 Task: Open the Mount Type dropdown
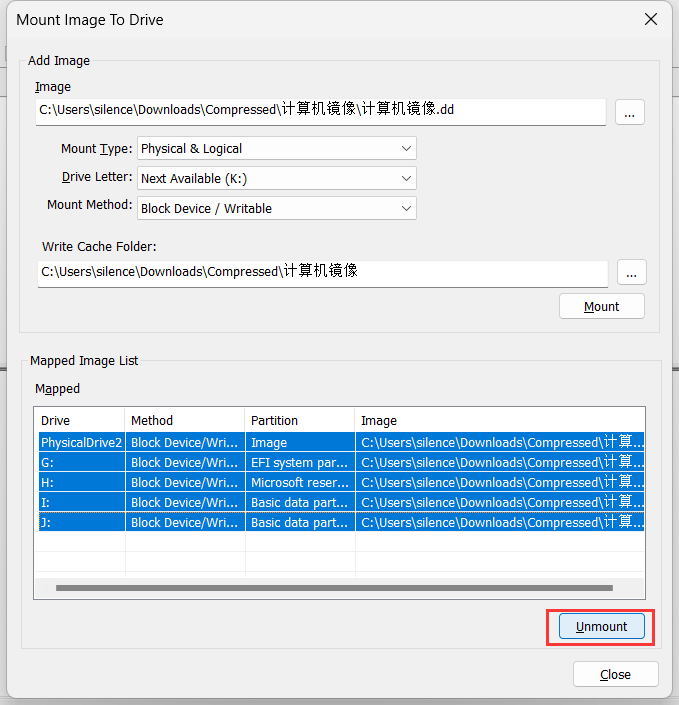pyautogui.click(x=277, y=148)
